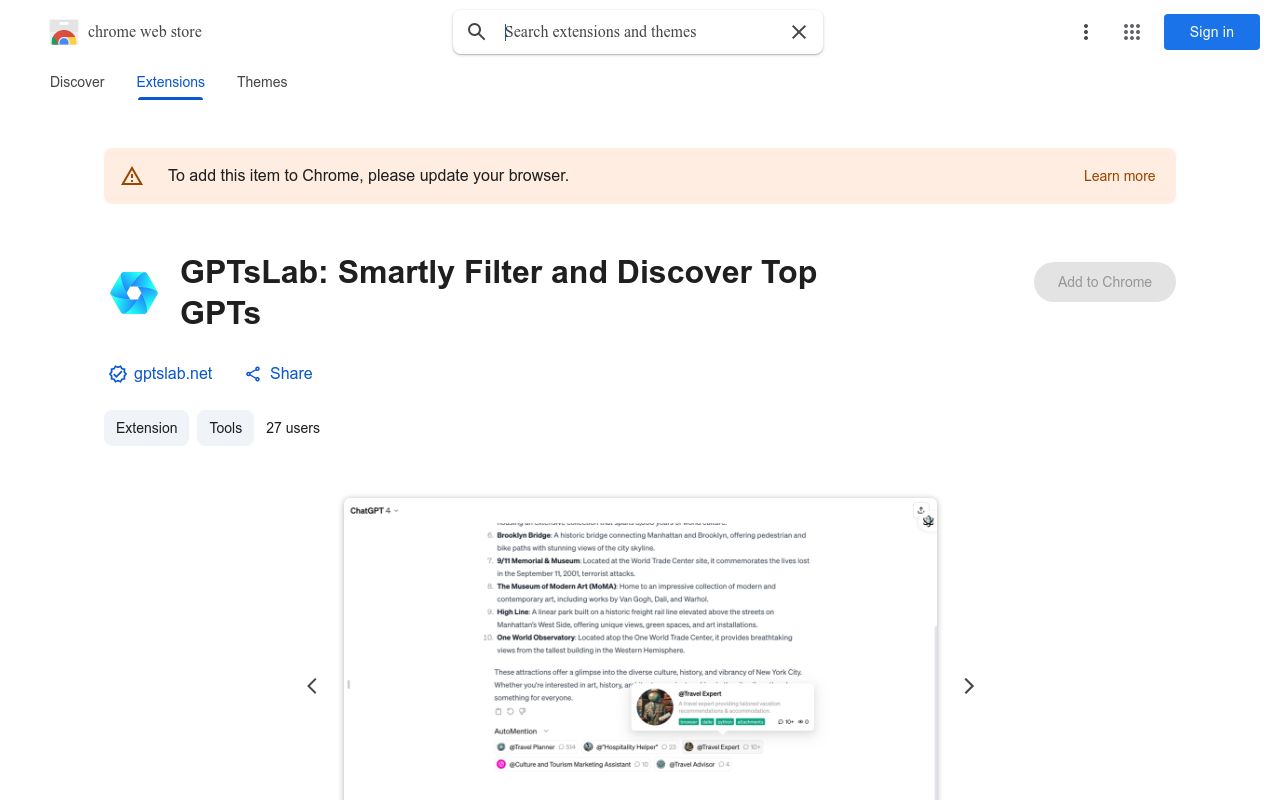Click the chrome web store title text
Image resolution: width=1280 pixels, height=800 pixels.
coord(145,32)
